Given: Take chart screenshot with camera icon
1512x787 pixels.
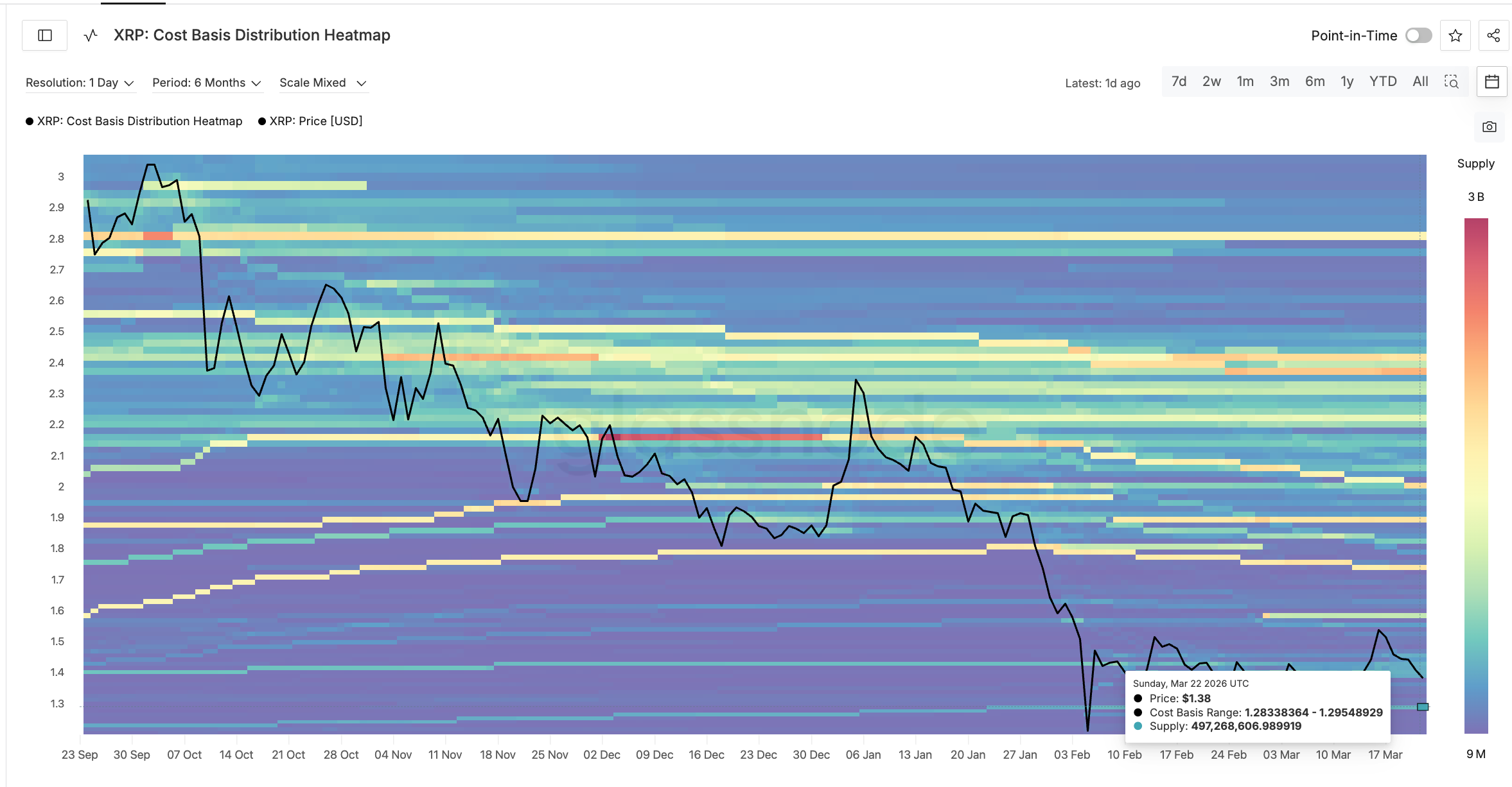Looking at the screenshot, I should (1489, 127).
